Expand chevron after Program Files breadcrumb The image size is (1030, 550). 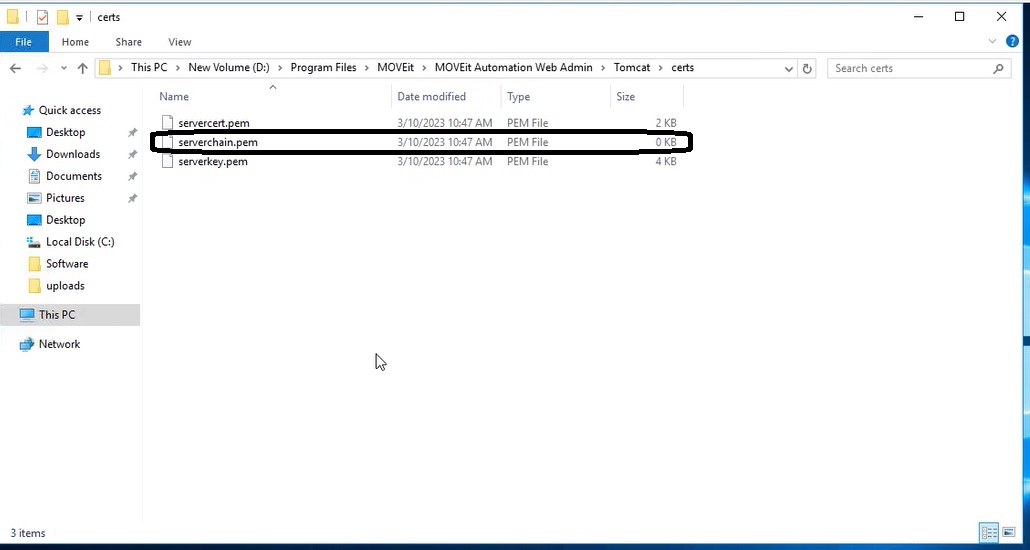coord(367,68)
